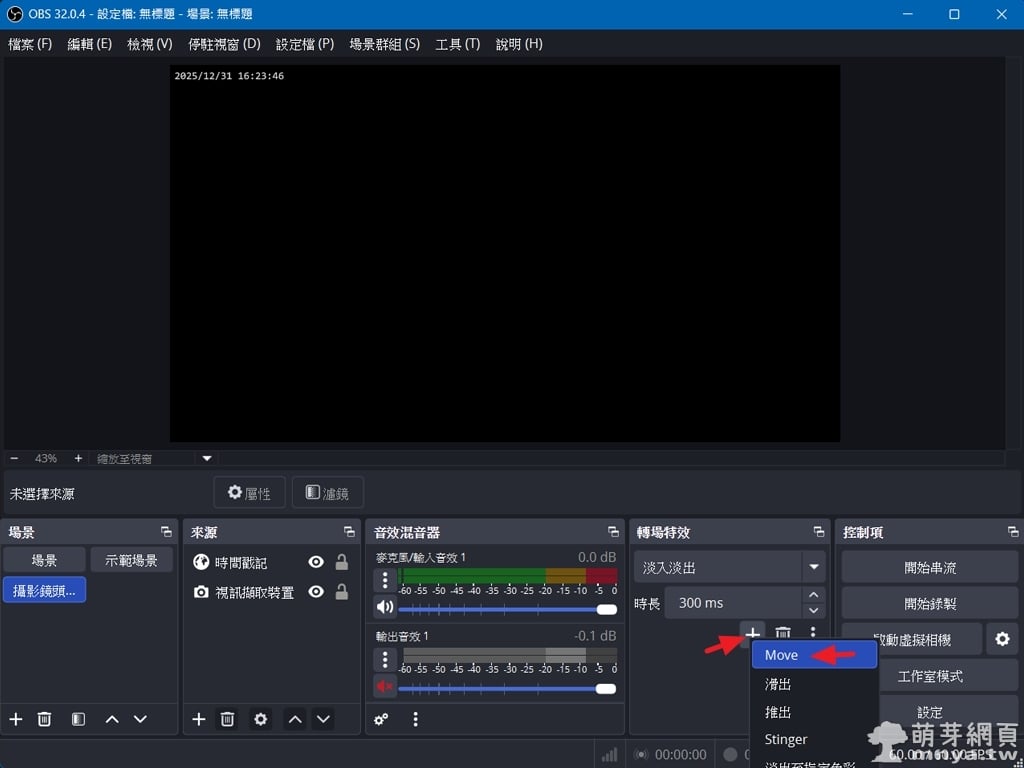Open 麥克風/輸入音效 1 three-dot options menu
Viewport: 1024px width, 768px height.
[385, 580]
